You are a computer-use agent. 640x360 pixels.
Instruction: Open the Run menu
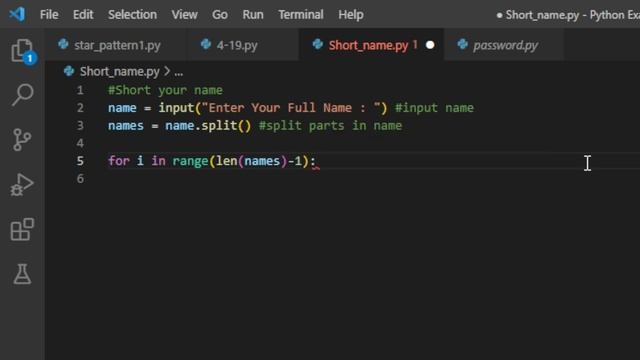[253, 15]
